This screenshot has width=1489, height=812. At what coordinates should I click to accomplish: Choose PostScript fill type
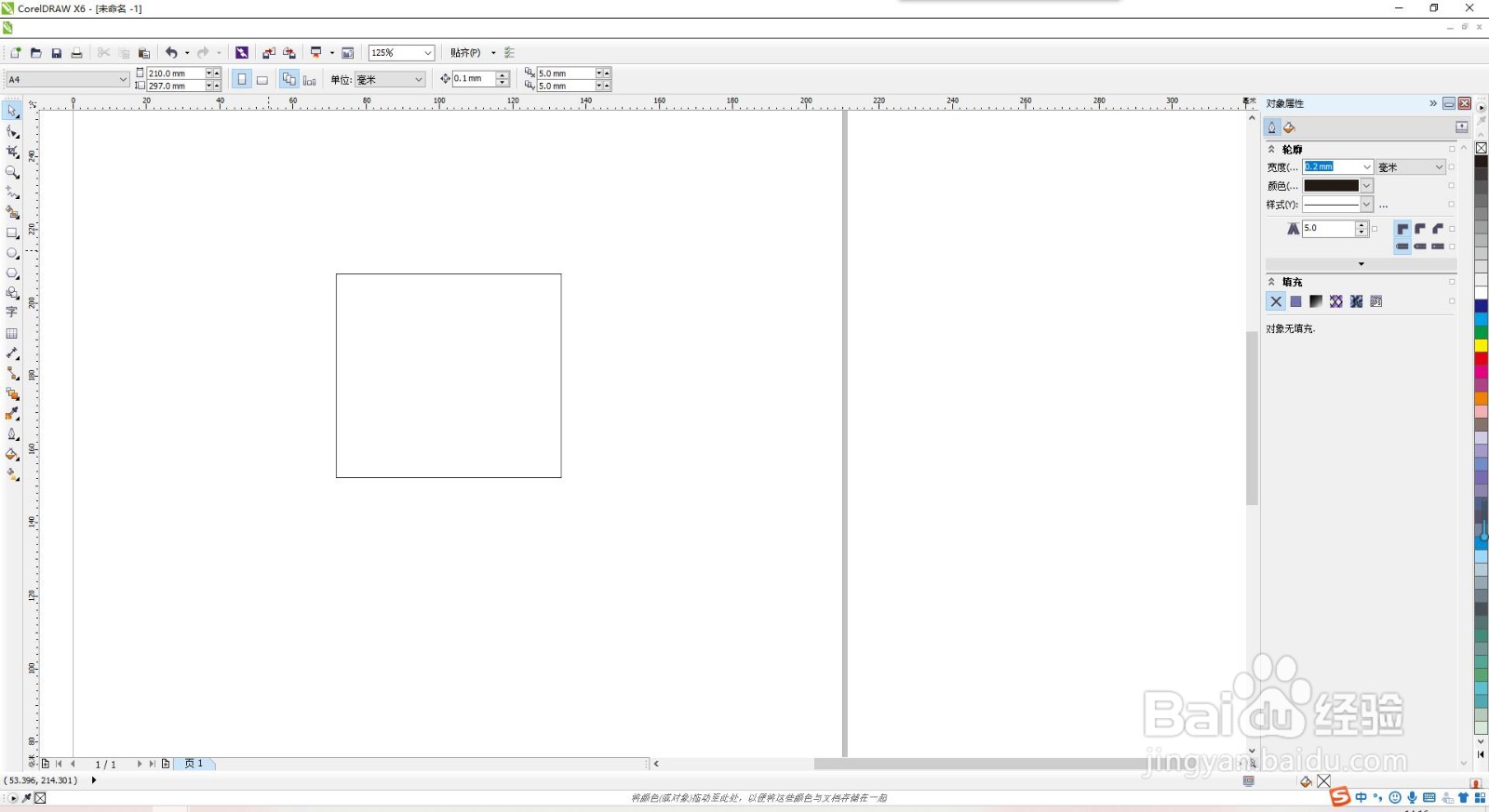tap(1376, 301)
